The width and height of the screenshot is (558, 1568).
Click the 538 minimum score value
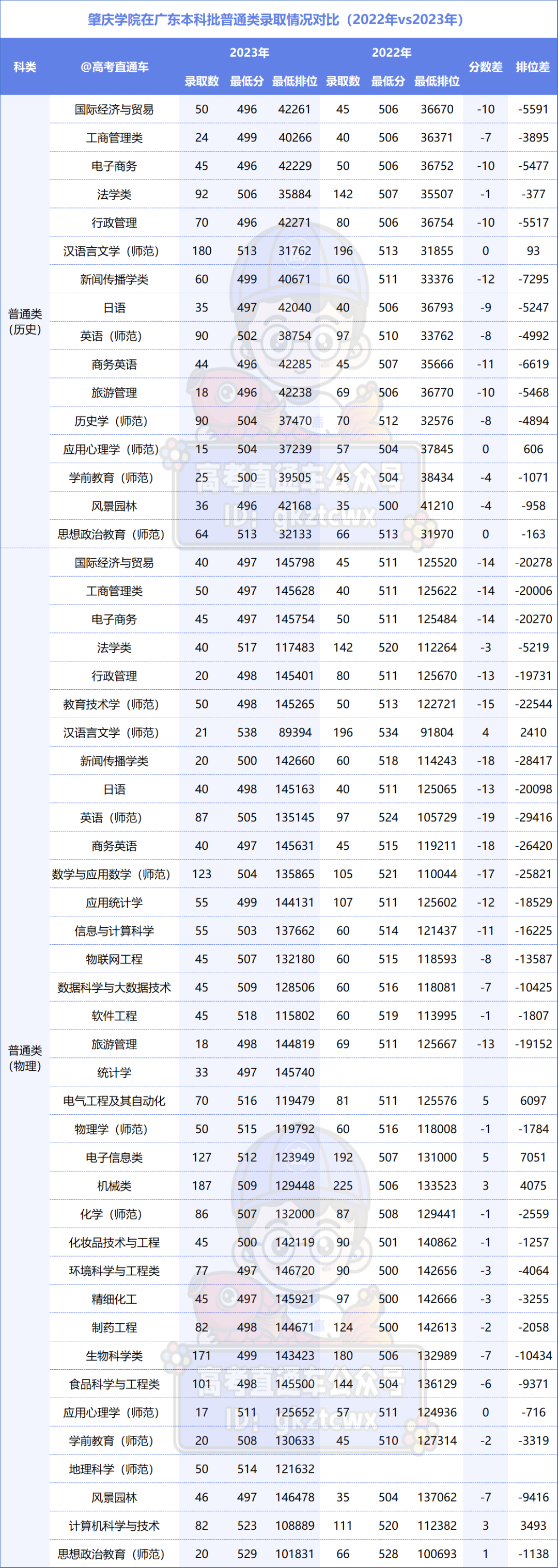pyautogui.click(x=247, y=732)
